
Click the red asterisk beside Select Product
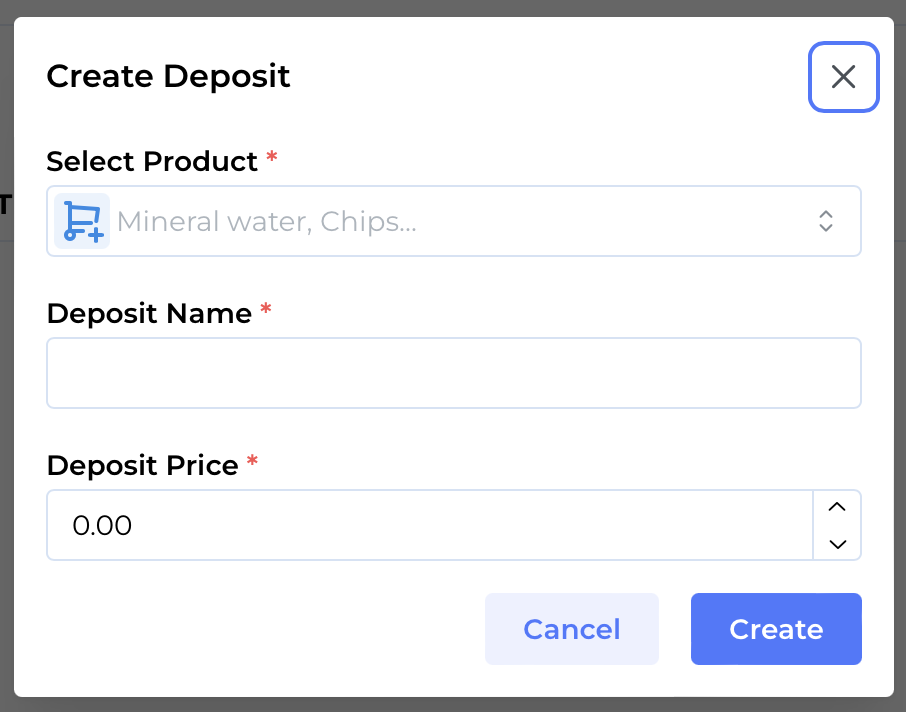[x=271, y=160]
